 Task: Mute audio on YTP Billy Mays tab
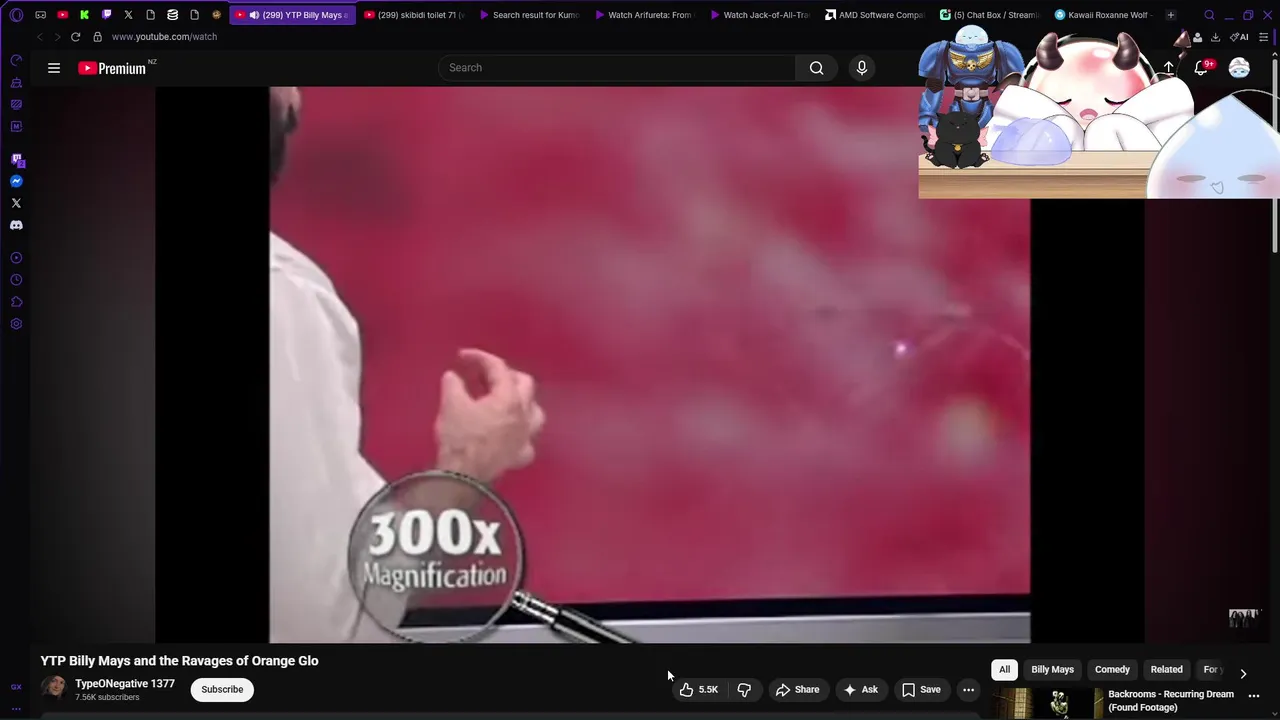click(254, 15)
